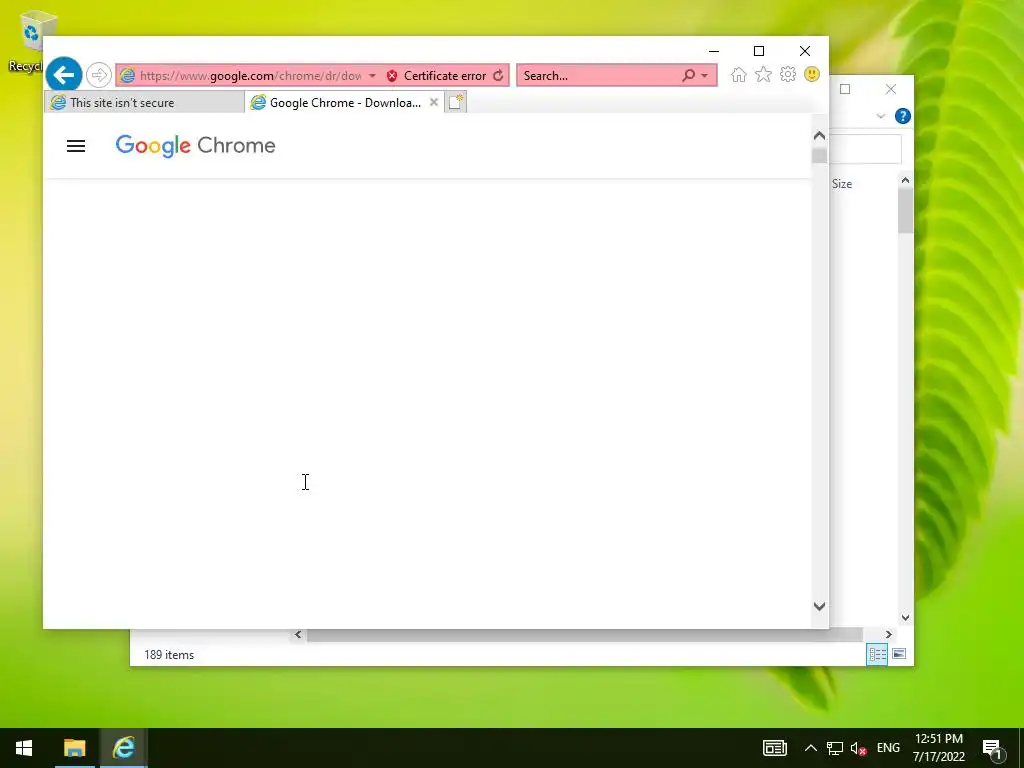Click the Google Chrome logo
1024x768 pixels.
[x=195, y=146]
